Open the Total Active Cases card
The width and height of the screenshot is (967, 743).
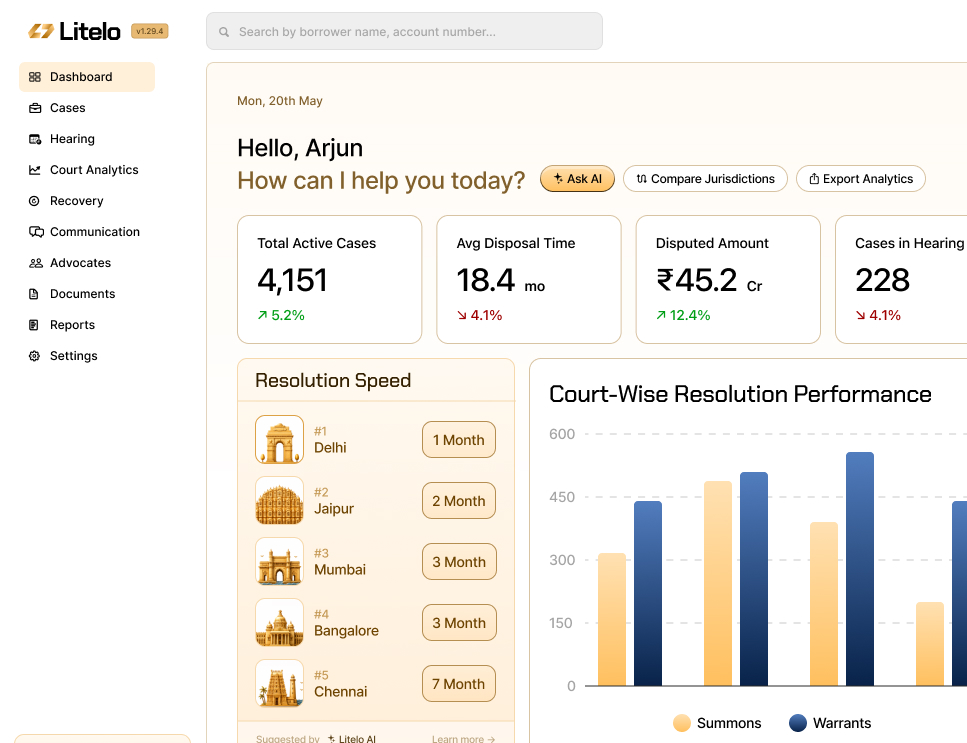pos(329,279)
